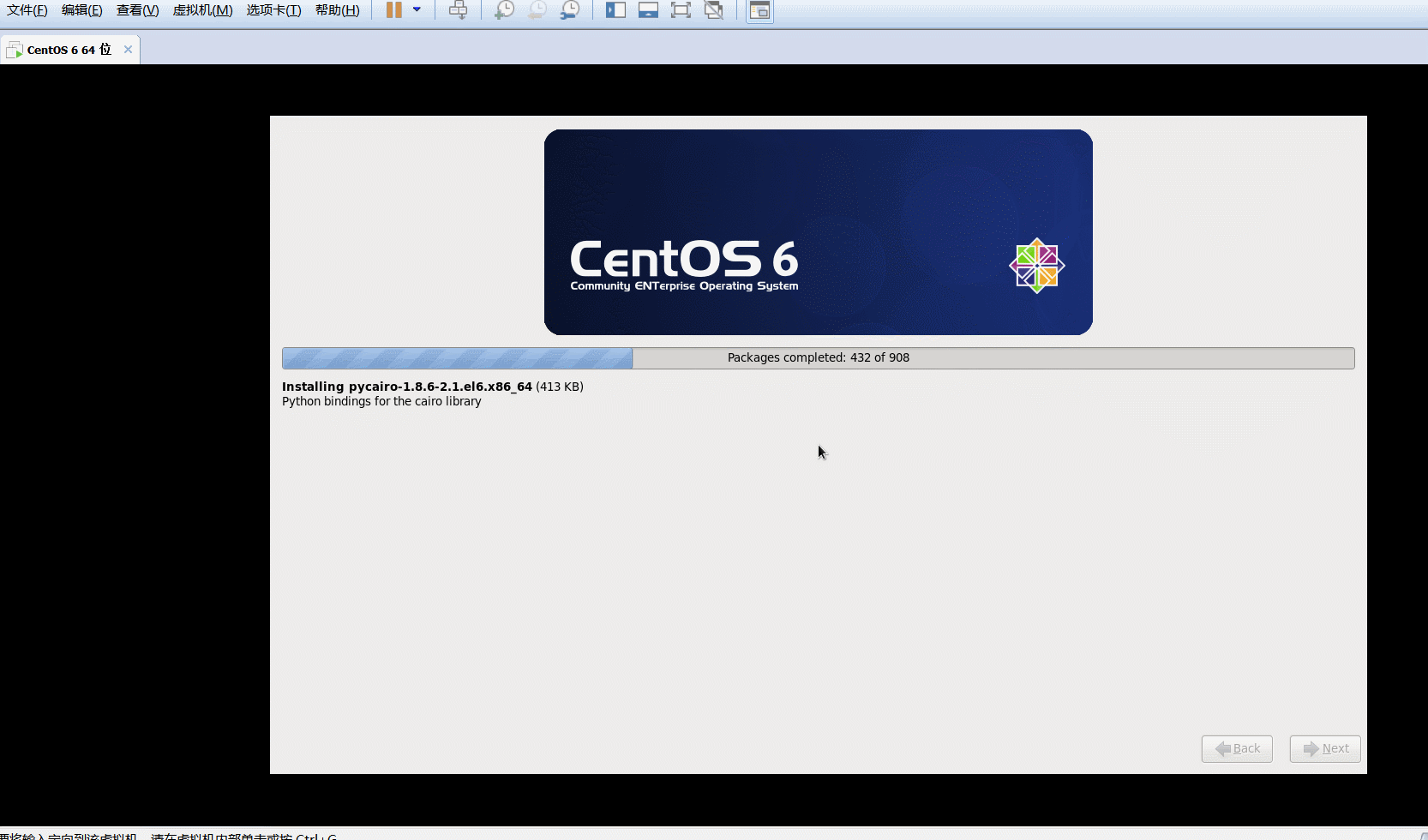Screen dimensions: 1428x840
Task: Close the CentOS 6 64 位 tab
Action: point(128,50)
